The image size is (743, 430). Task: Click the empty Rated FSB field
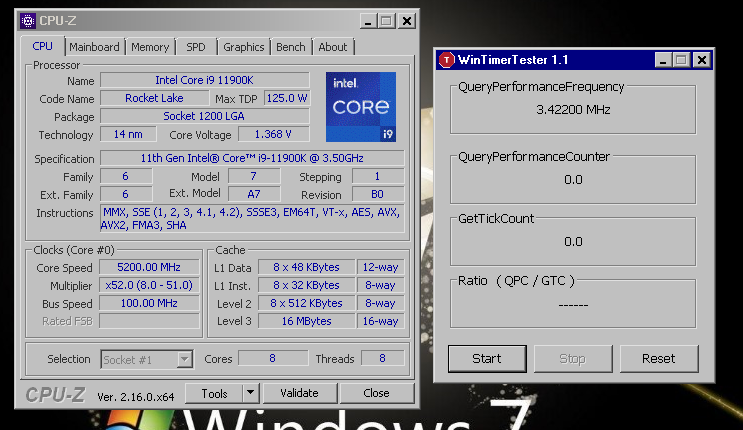[x=149, y=321]
